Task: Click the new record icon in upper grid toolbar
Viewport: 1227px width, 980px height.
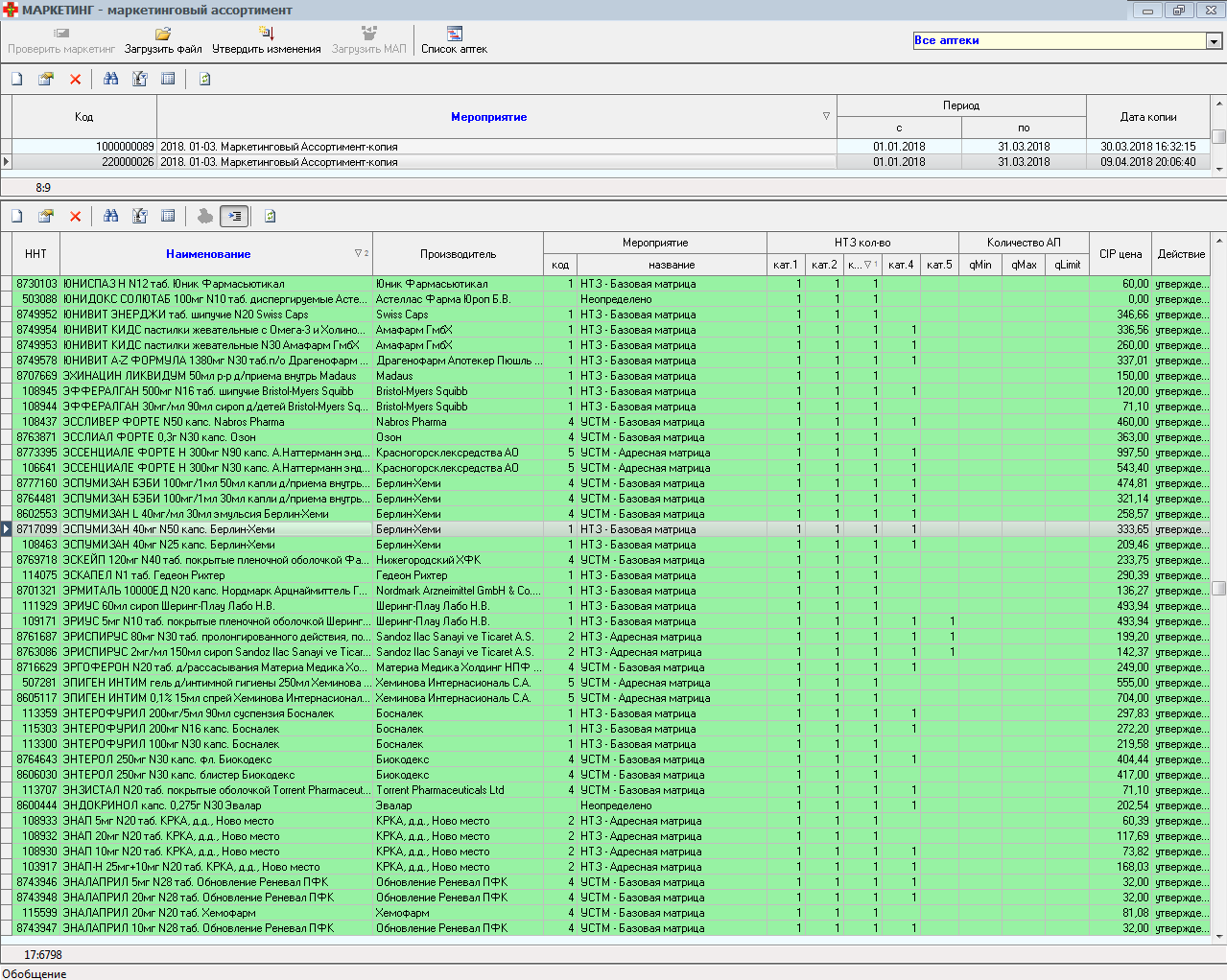Action: tap(17, 80)
